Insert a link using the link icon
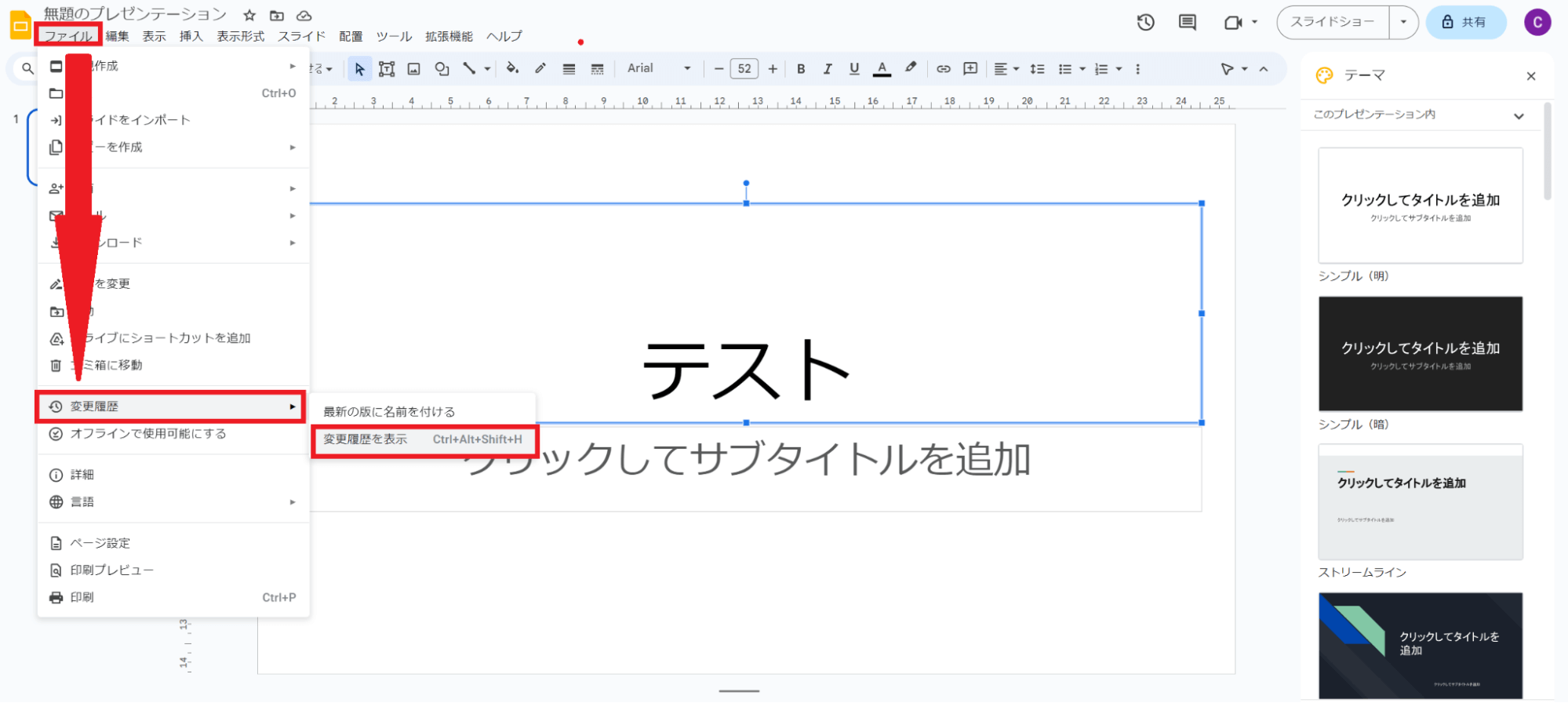This screenshot has width=1568, height=703. (944, 69)
